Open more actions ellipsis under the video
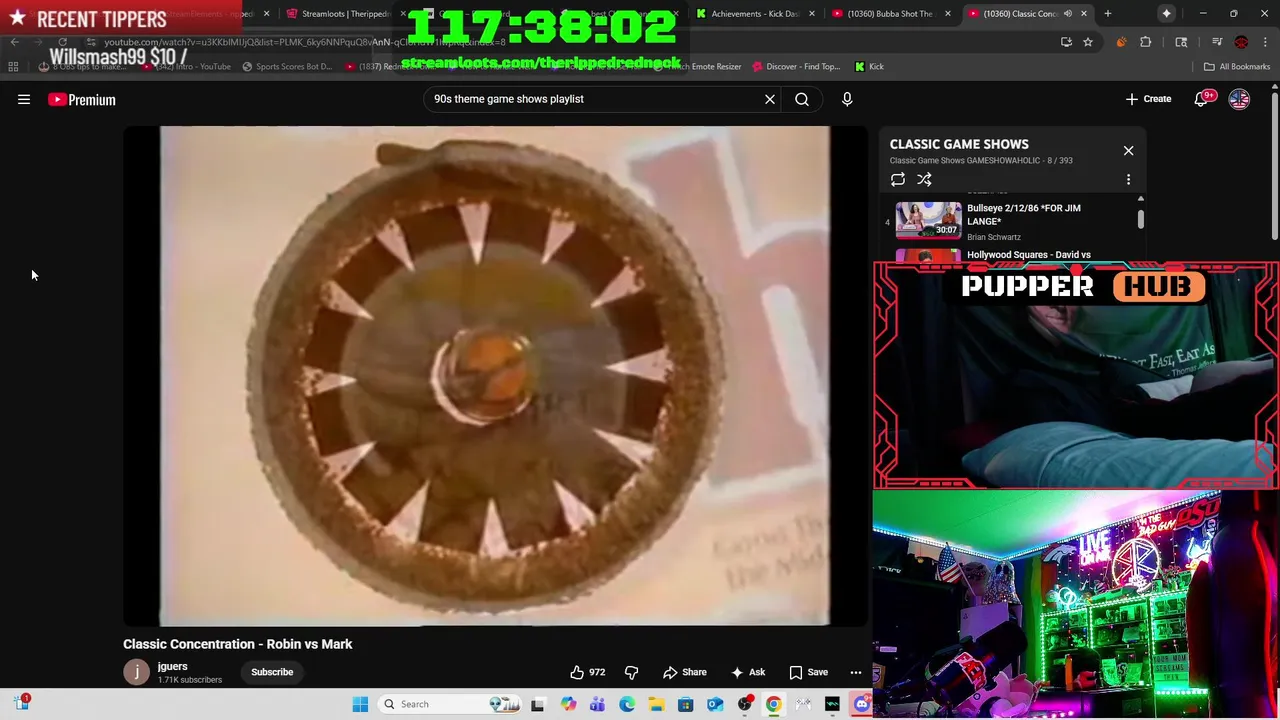Image resolution: width=1280 pixels, height=720 pixels. (x=856, y=672)
